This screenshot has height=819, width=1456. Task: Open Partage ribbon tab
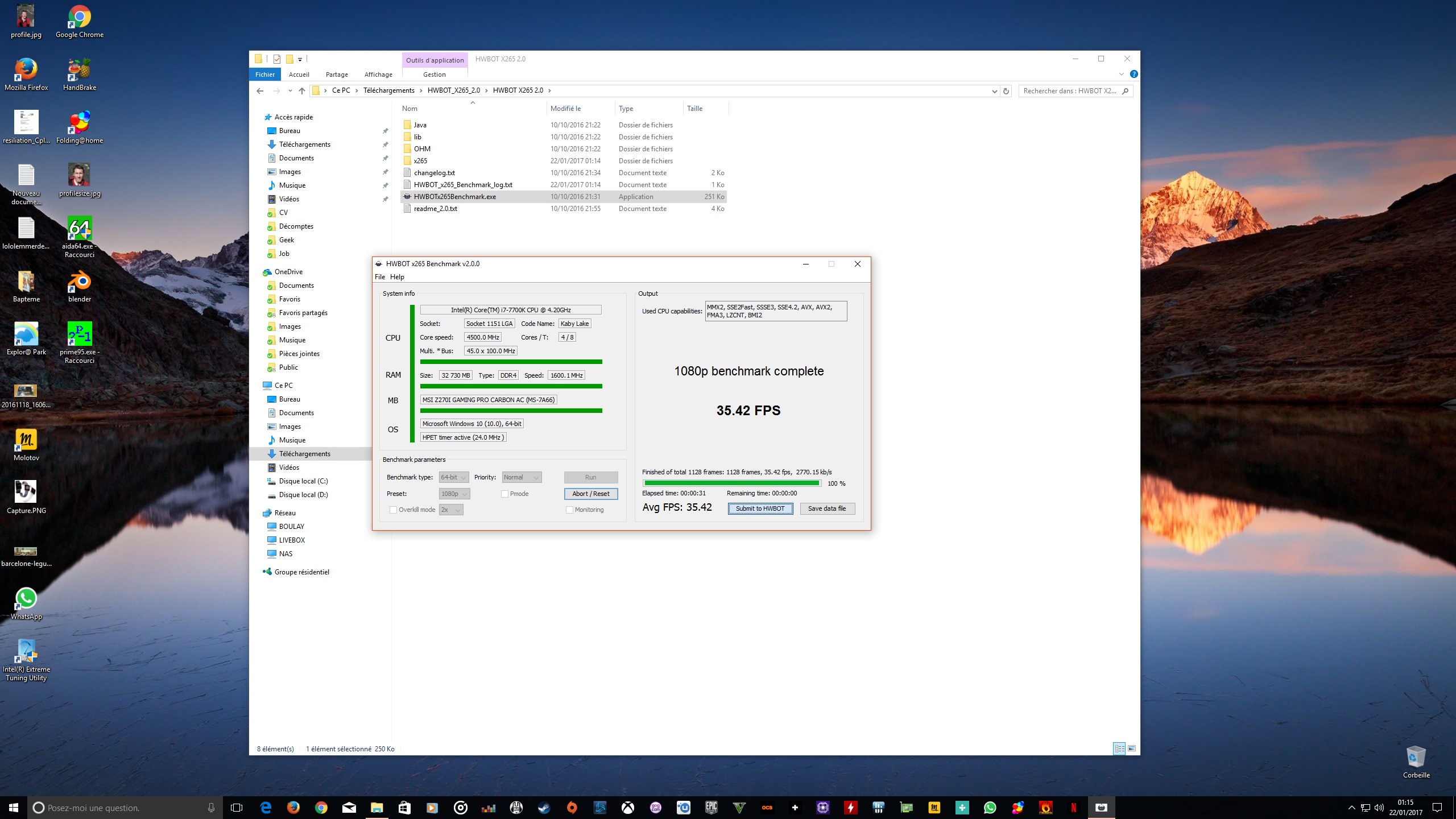[x=337, y=75]
